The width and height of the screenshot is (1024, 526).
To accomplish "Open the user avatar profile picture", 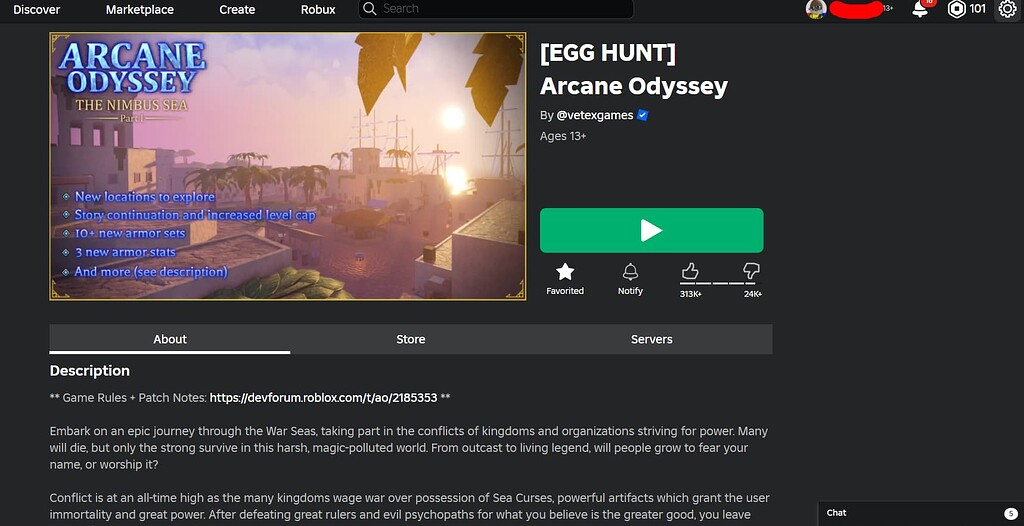I will tap(816, 9).
